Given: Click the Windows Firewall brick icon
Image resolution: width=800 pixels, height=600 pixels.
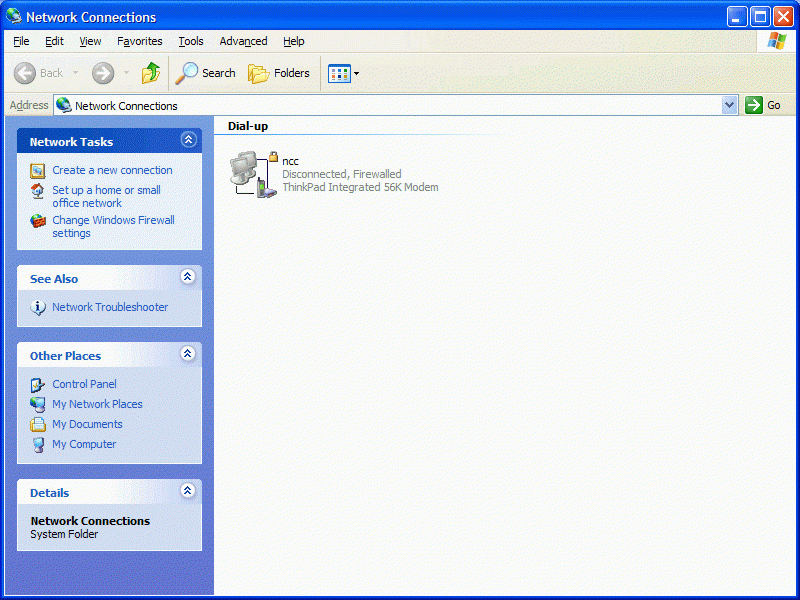Looking at the screenshot, I should click(38, 221).
